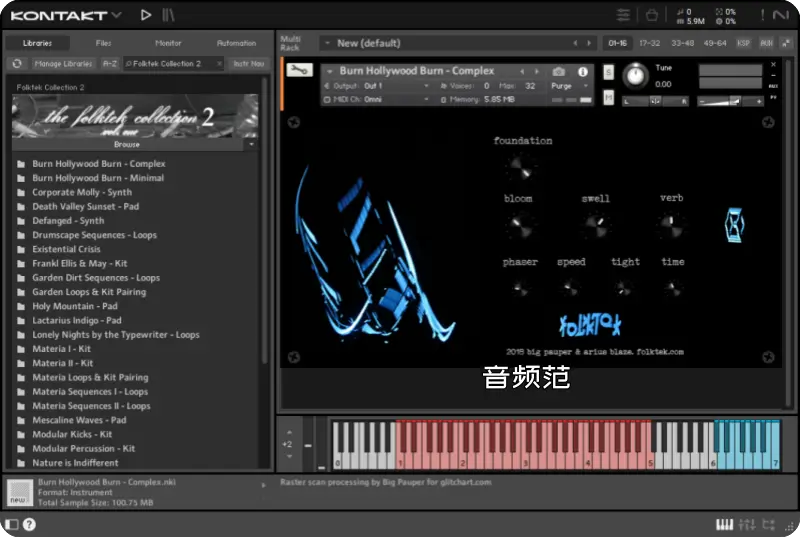Viewport: 800px width, 537px height.
Task: Switch to the Files tab
Action: [x=103, y=43]
